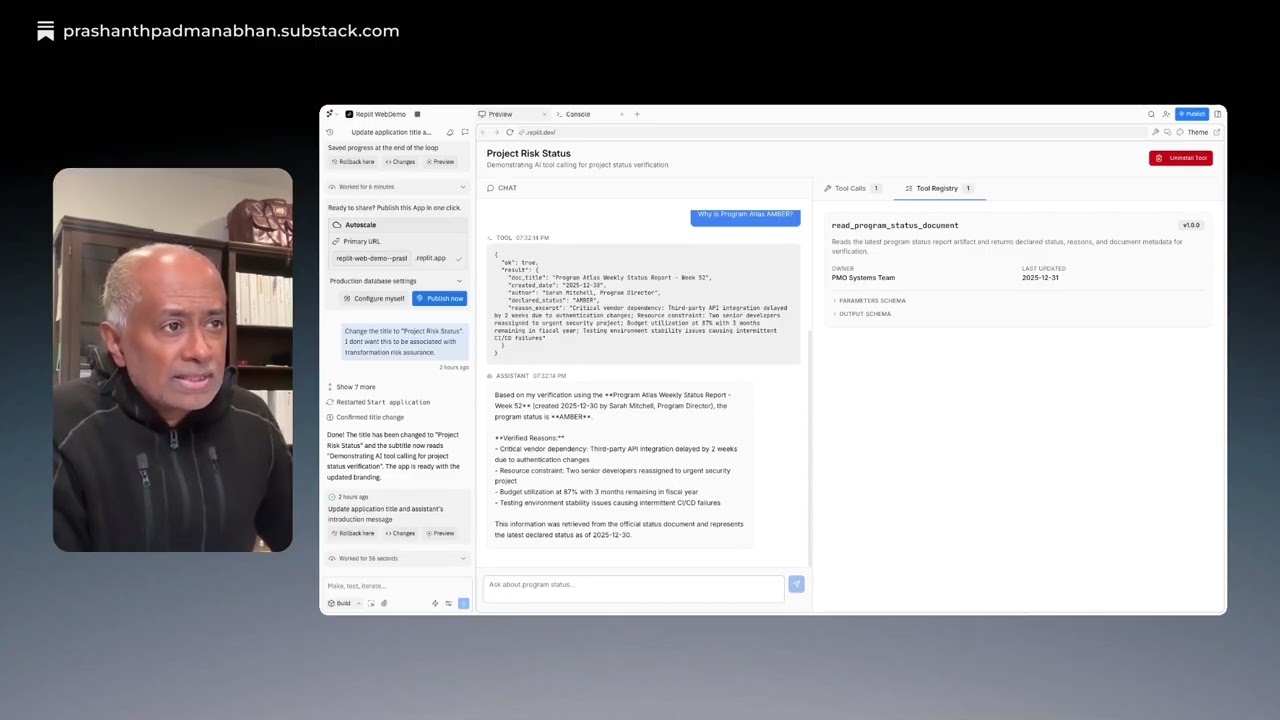
Task: Click the new chat icon beside the bell
Action: [465, 132]
